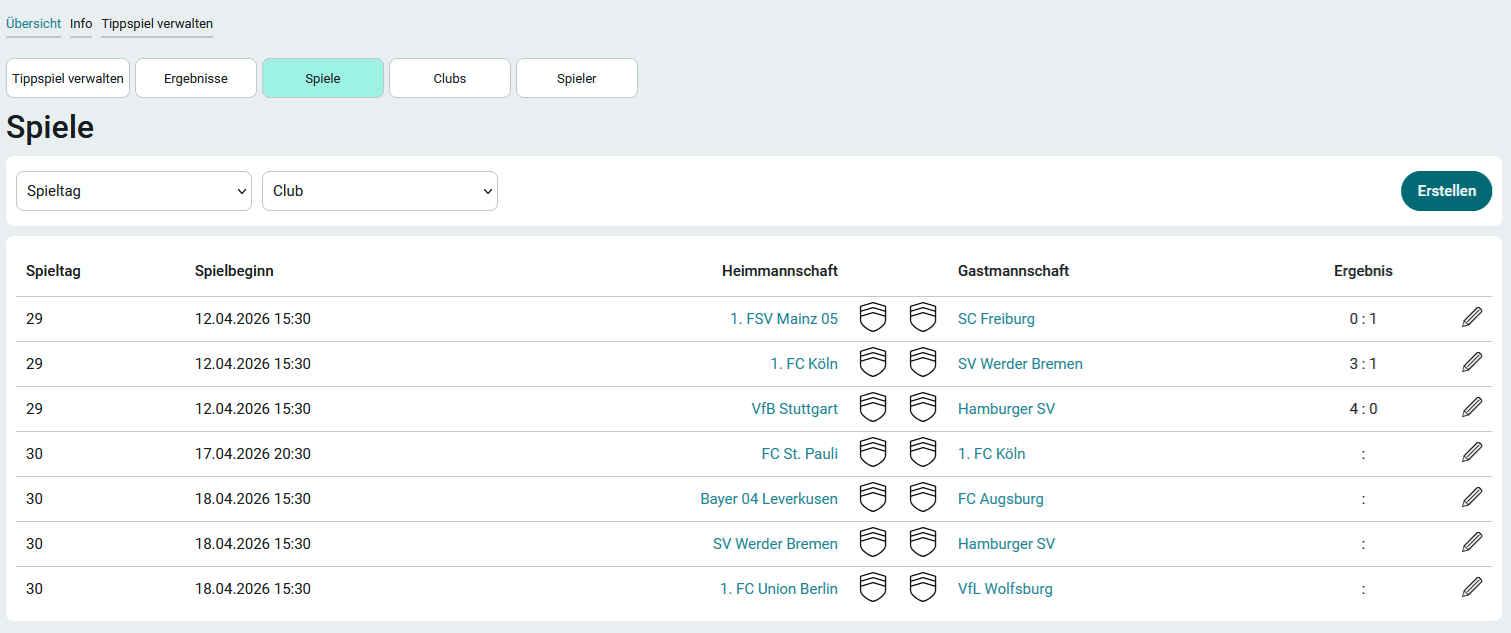Edit the Union Berlin vs VfL Wolfsburg match
This screenshot has height=633, width=1511.
(x=1472, y=588)
